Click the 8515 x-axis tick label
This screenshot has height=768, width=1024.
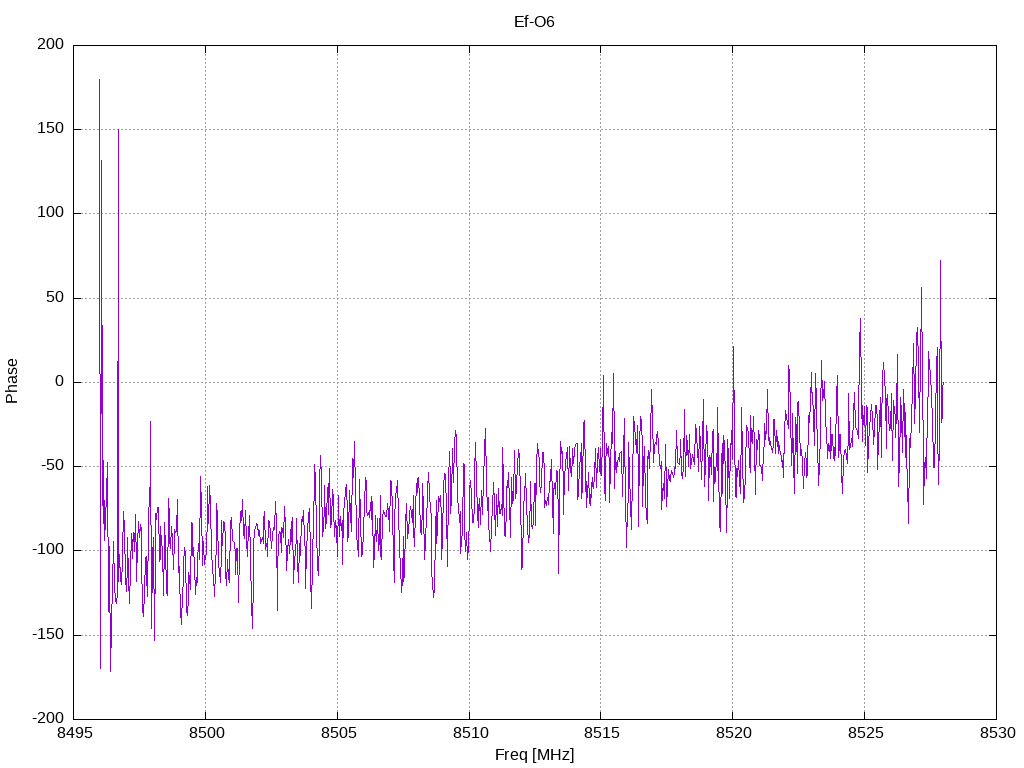tap(600, 733)
